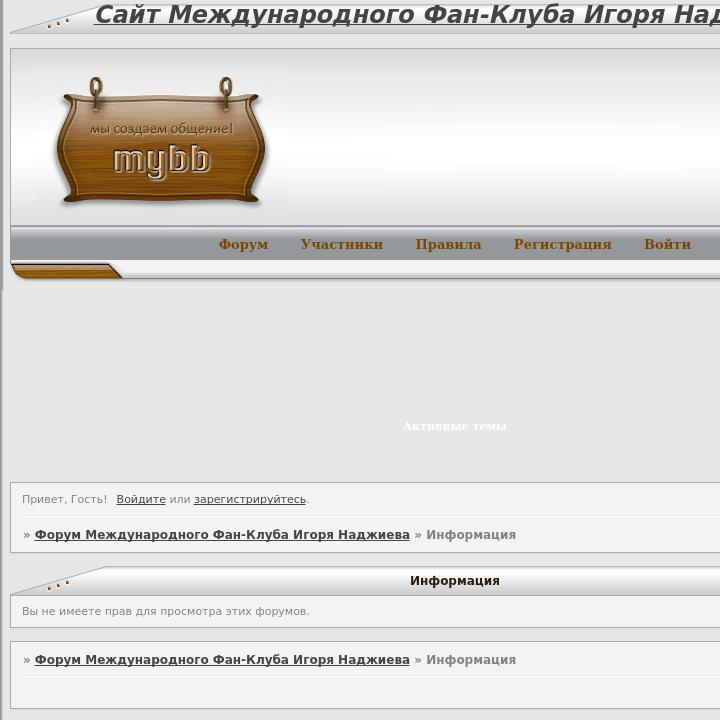Open the Активные темы link
The width and height of the screenshot is (720, 720).
pyautogui.click(x=455, y=427)
